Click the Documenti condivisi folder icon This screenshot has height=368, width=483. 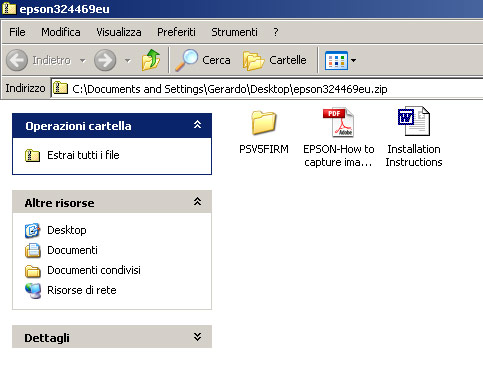click(33, 271)
